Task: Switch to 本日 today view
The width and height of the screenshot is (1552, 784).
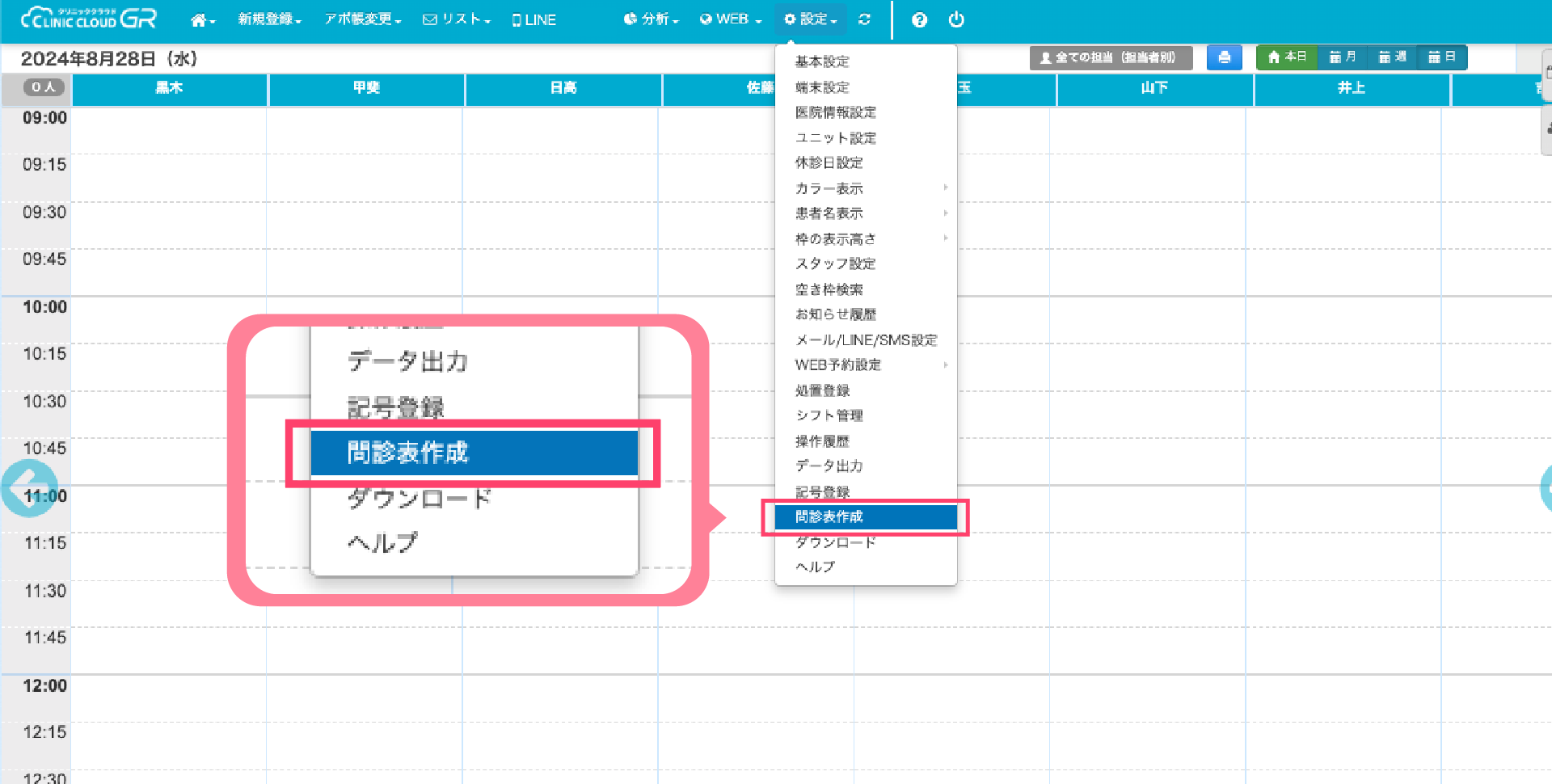Action: coord(1287,57)
